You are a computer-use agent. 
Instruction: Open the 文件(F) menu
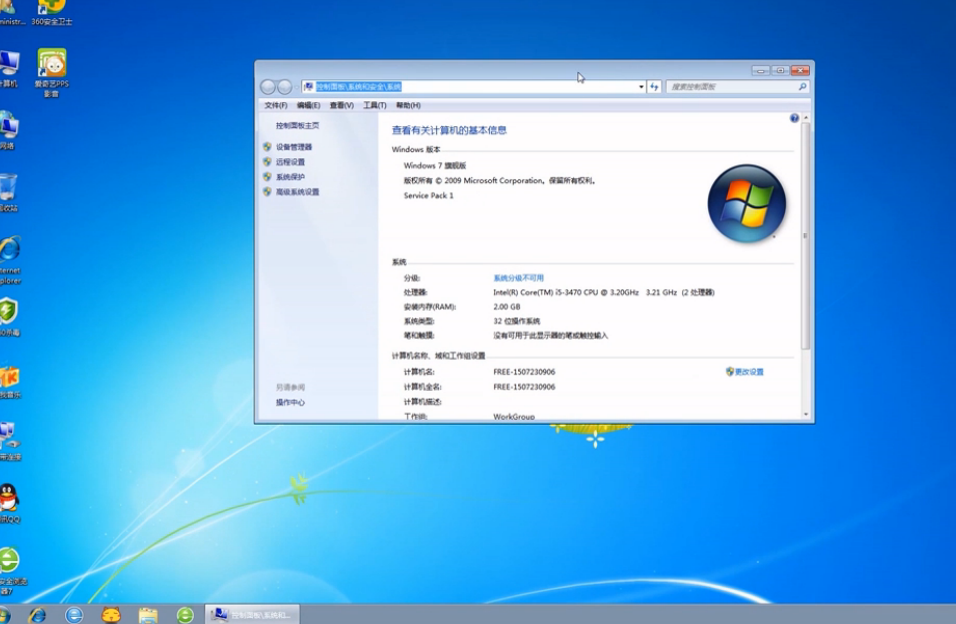pos(275,105)
